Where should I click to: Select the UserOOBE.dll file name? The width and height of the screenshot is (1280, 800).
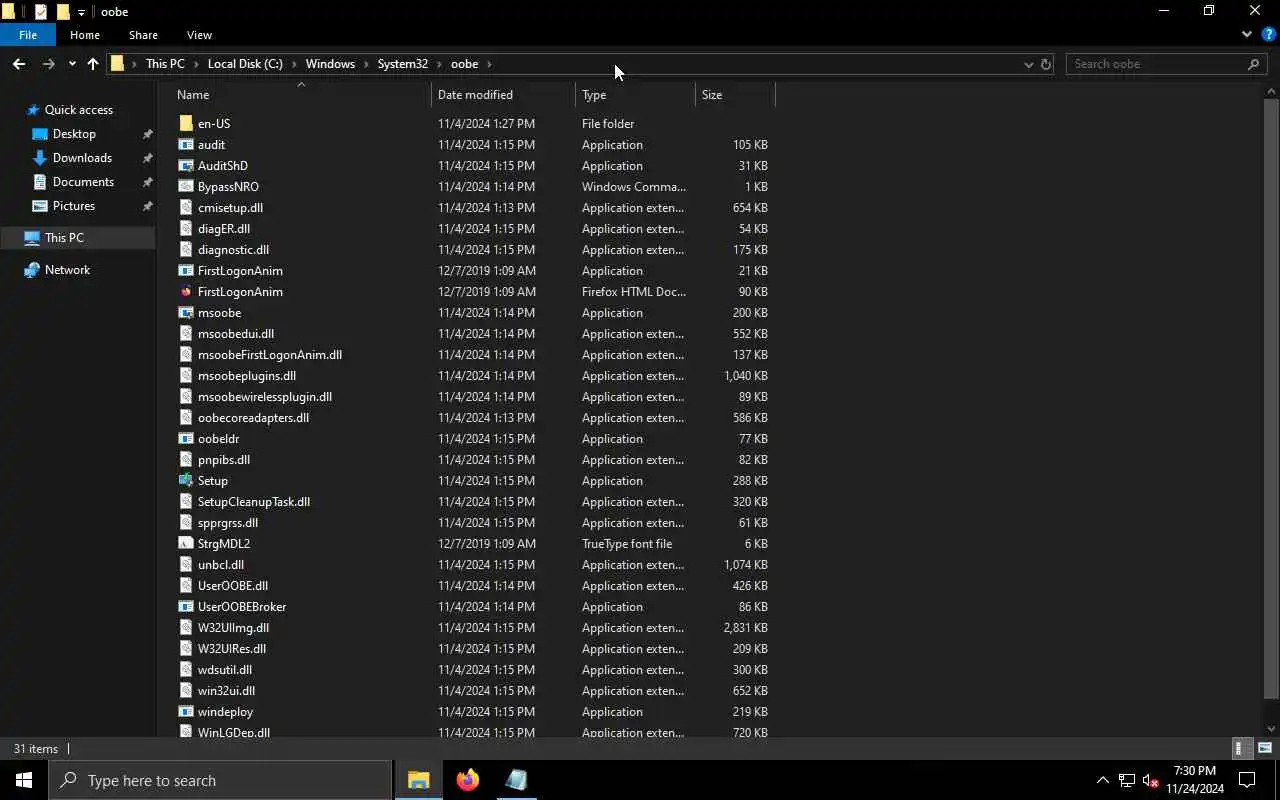[x=233, y=586]
